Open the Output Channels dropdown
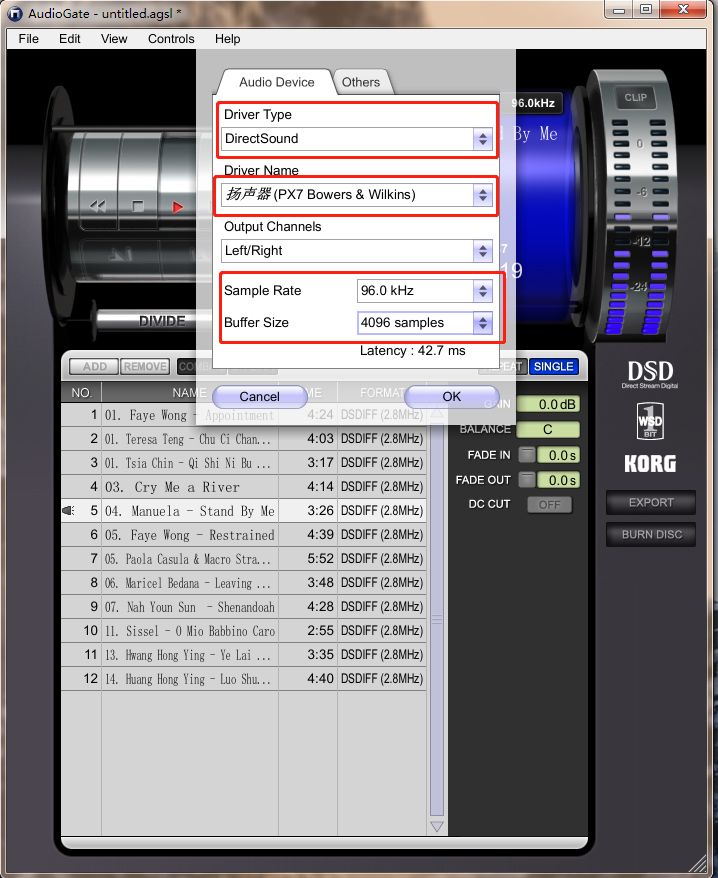This screenshot has height=878, width=718. click(x=357, y=251)
